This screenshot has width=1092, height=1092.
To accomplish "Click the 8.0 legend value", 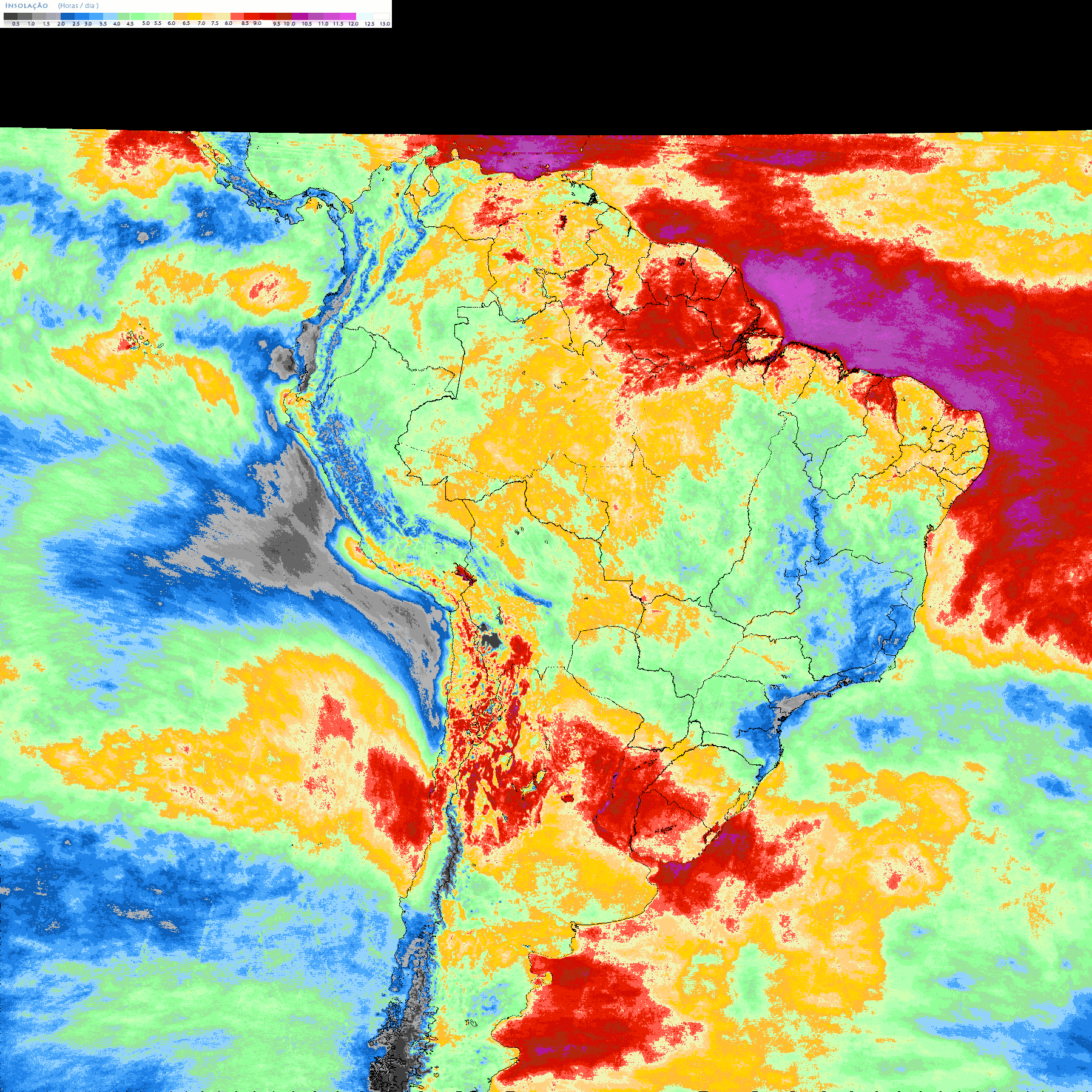I will [x=229, y=23].
